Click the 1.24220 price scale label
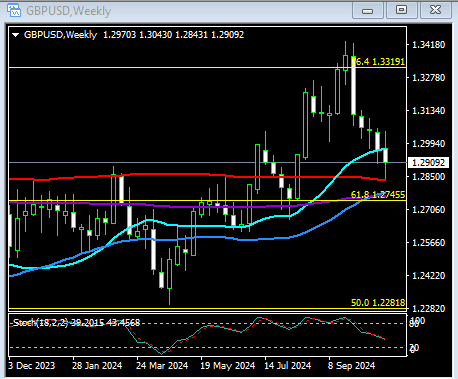The height and width of the screenshot is (379, 458). coord(429,276)
